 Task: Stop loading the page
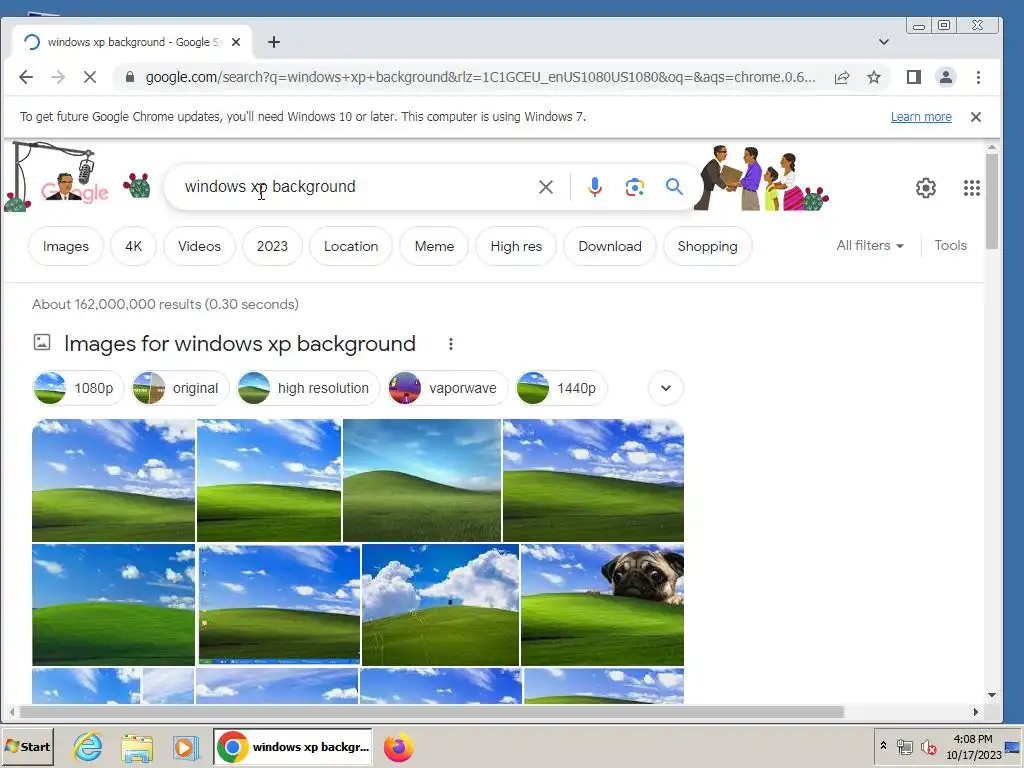pos(90,77)
